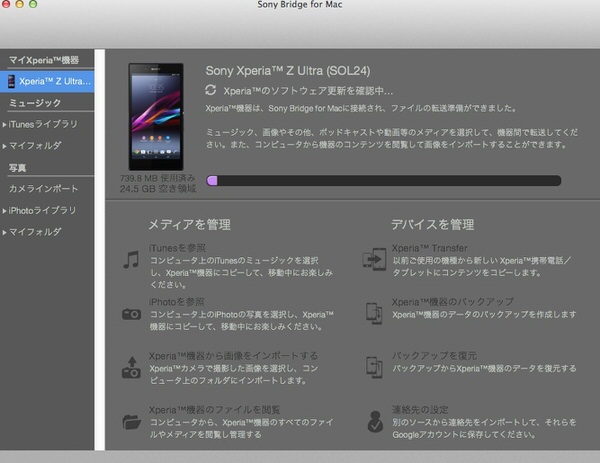
Task: Expand the iPhotoライブラリ tree item
Action: point(4,210)
